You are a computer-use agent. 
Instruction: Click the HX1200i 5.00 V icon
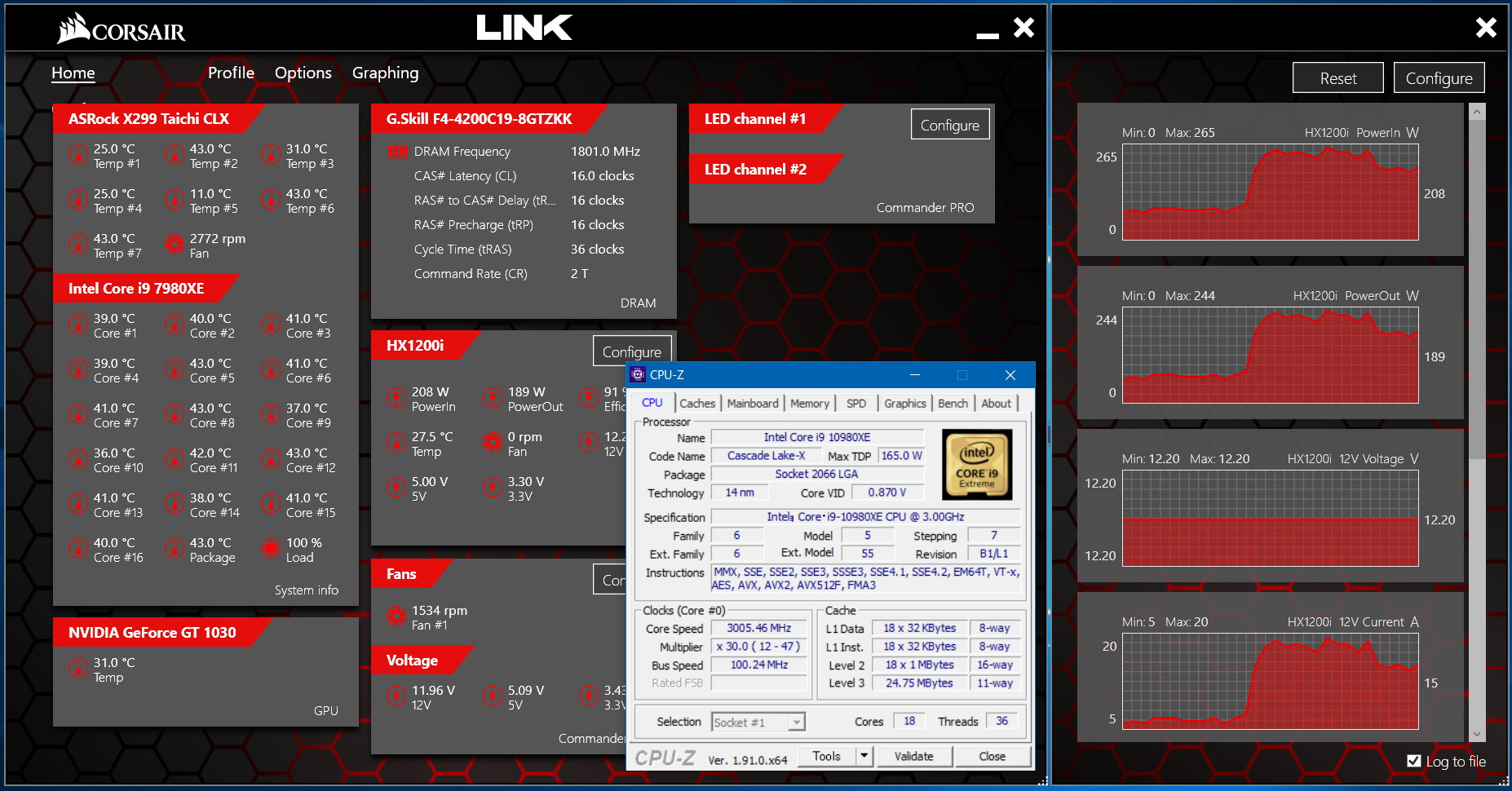point(396,488)
